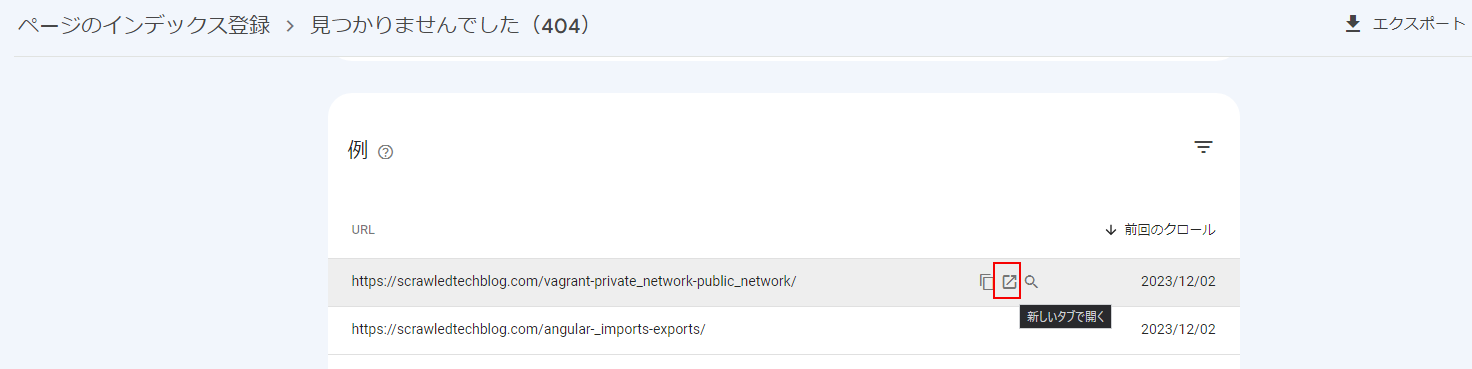The height and width of the screenshot is (369, 1472).
Task: Select the vagrant-private_network-public_network URL row
Action: pos(784,282)
